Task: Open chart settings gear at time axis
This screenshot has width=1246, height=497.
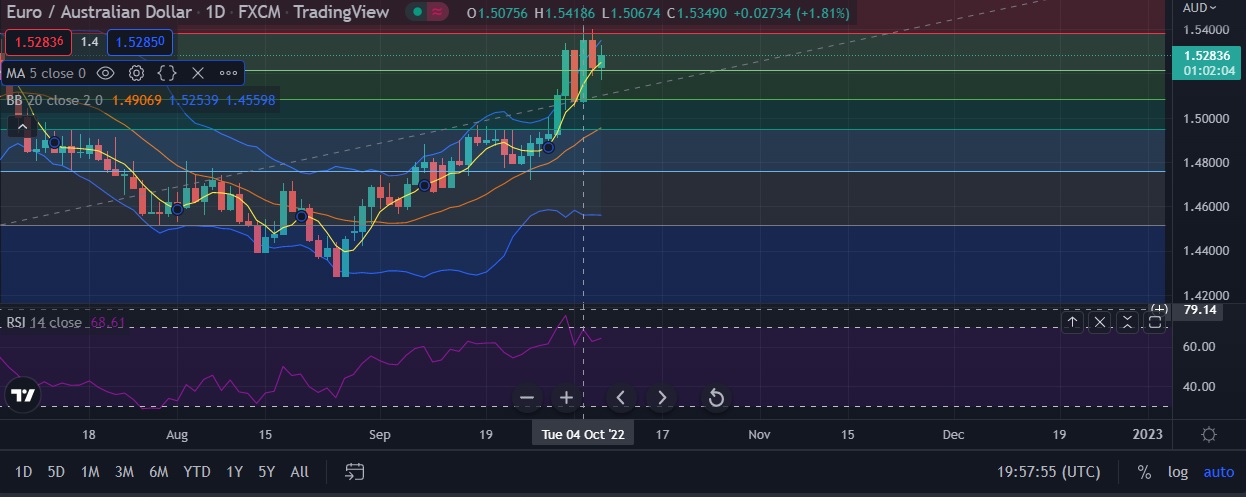Action: click(1209, 435)
